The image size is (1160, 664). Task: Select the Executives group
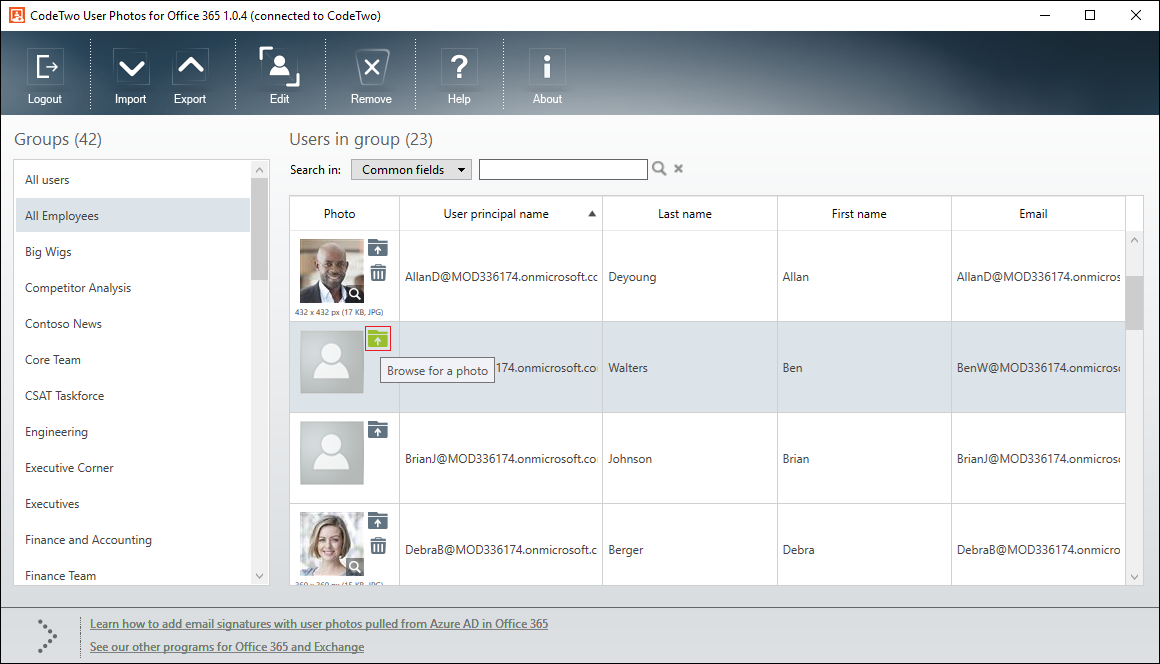click(x=133, y=504)
